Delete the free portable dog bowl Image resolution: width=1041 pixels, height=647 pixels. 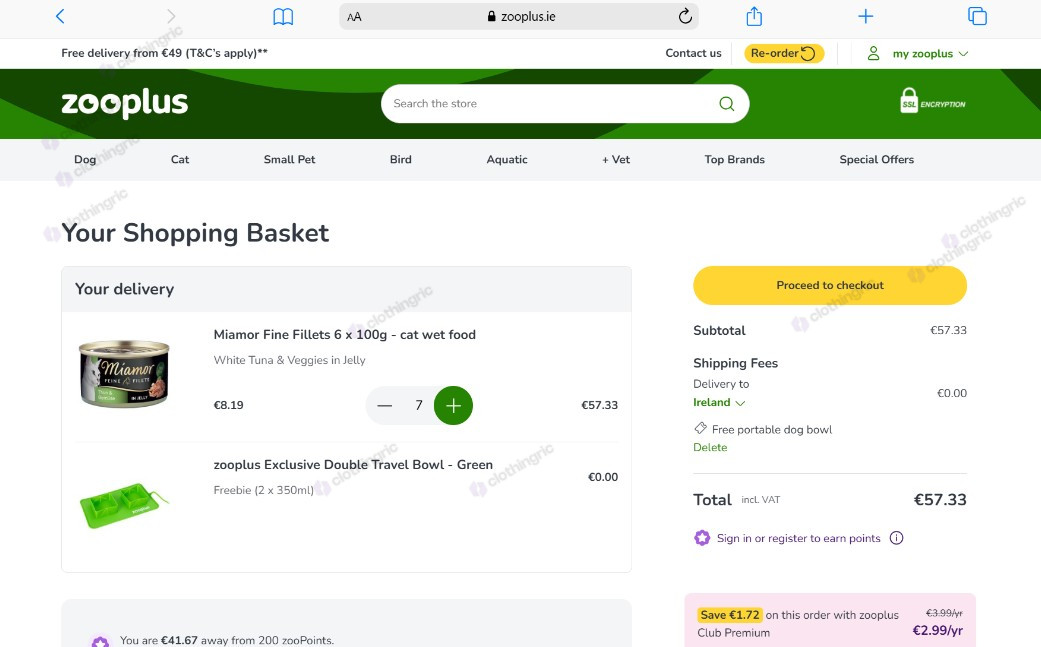(x=710, y=447)
